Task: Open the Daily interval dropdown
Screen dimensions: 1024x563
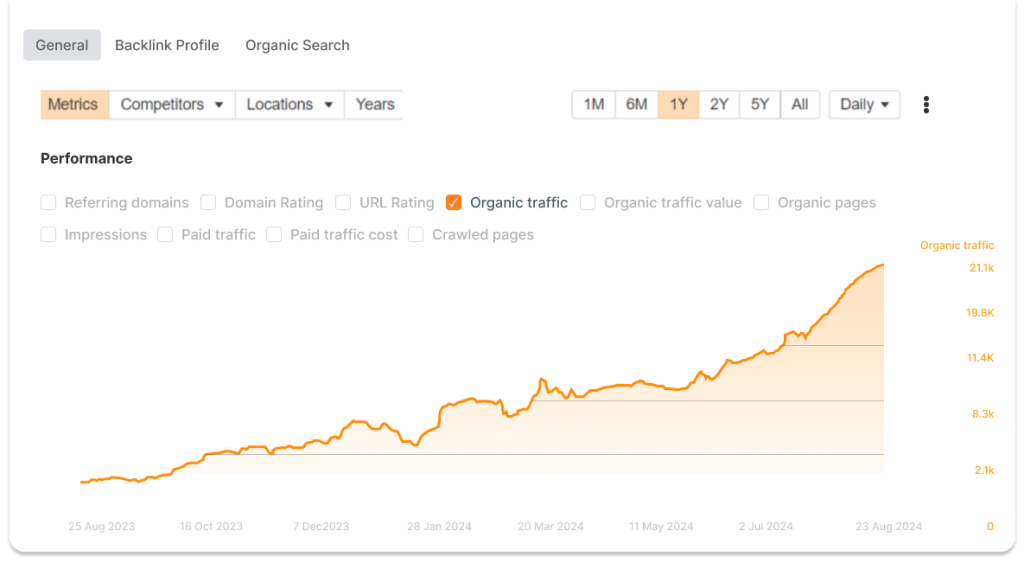Action: [865, 105]
